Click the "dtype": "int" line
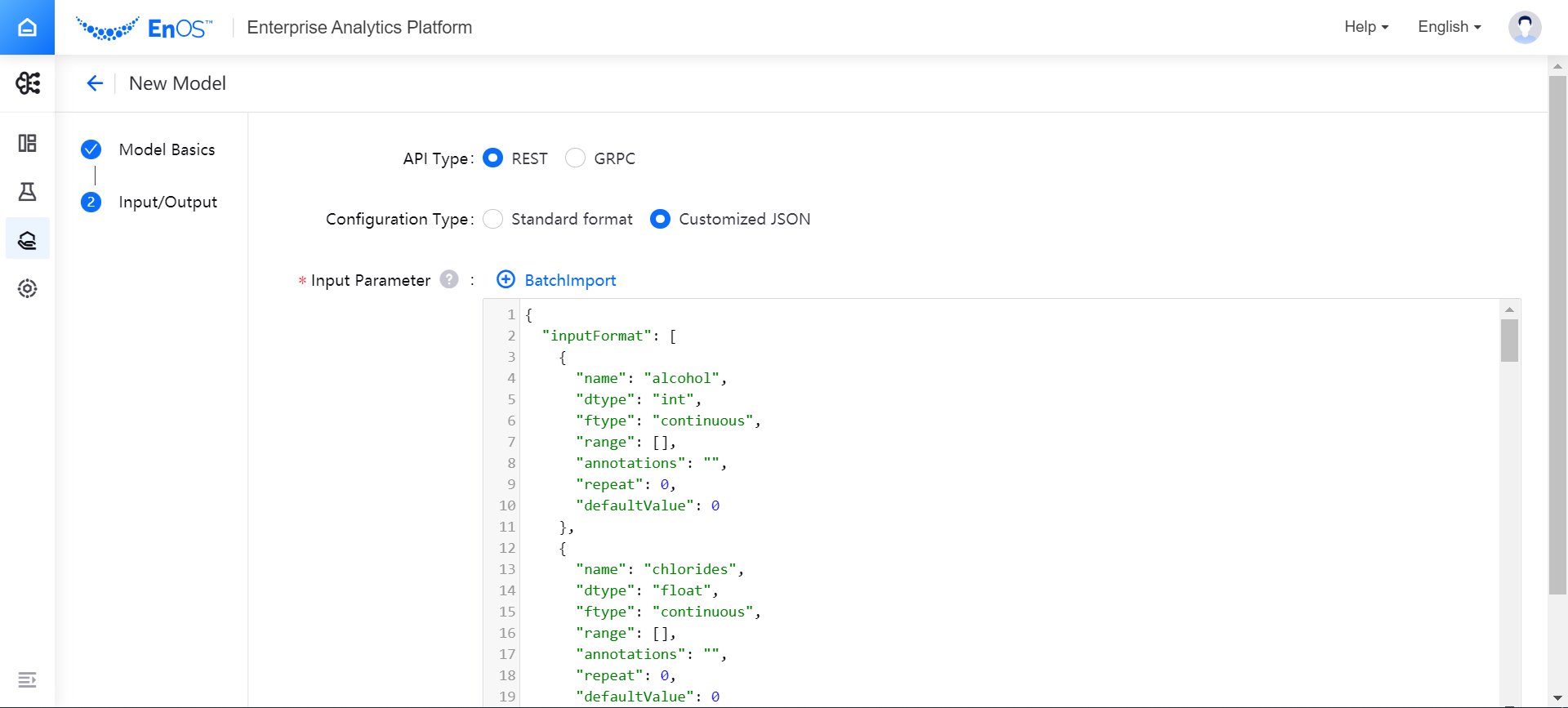This screenshot has width=1568, height=708. tap(639, 399)
